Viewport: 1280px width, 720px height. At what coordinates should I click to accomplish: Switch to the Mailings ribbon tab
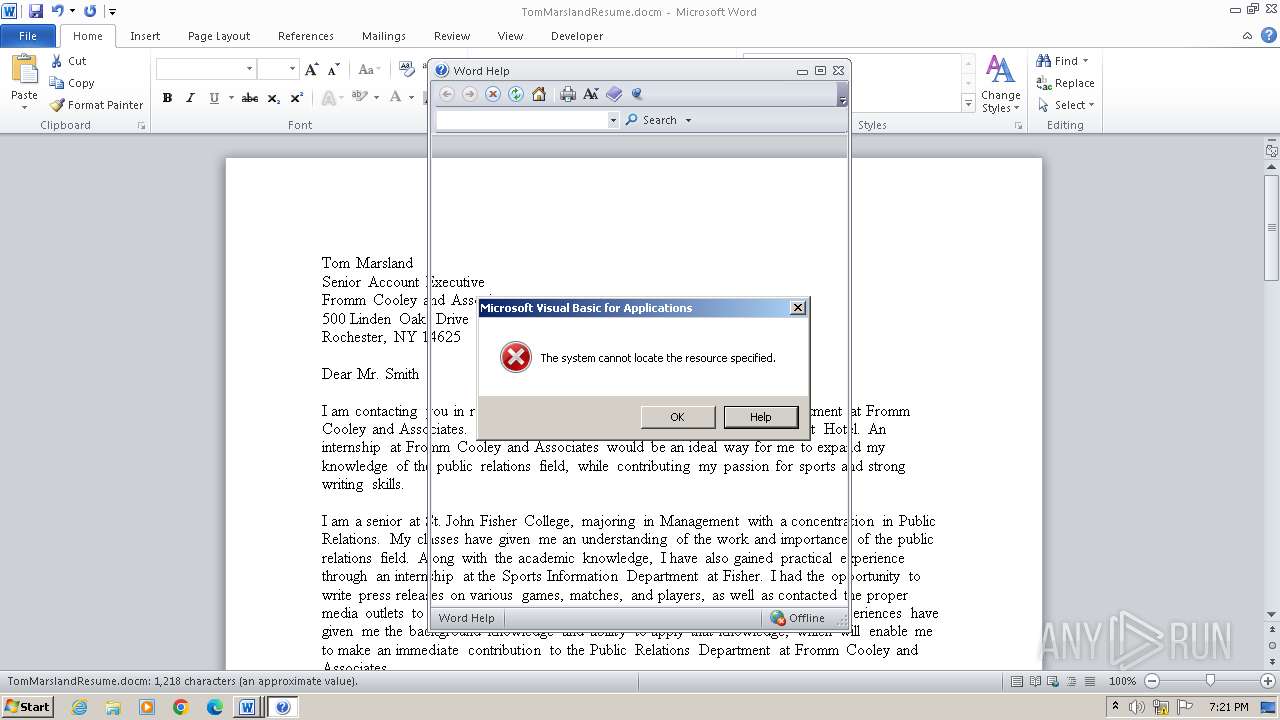(x=384, y=36)
